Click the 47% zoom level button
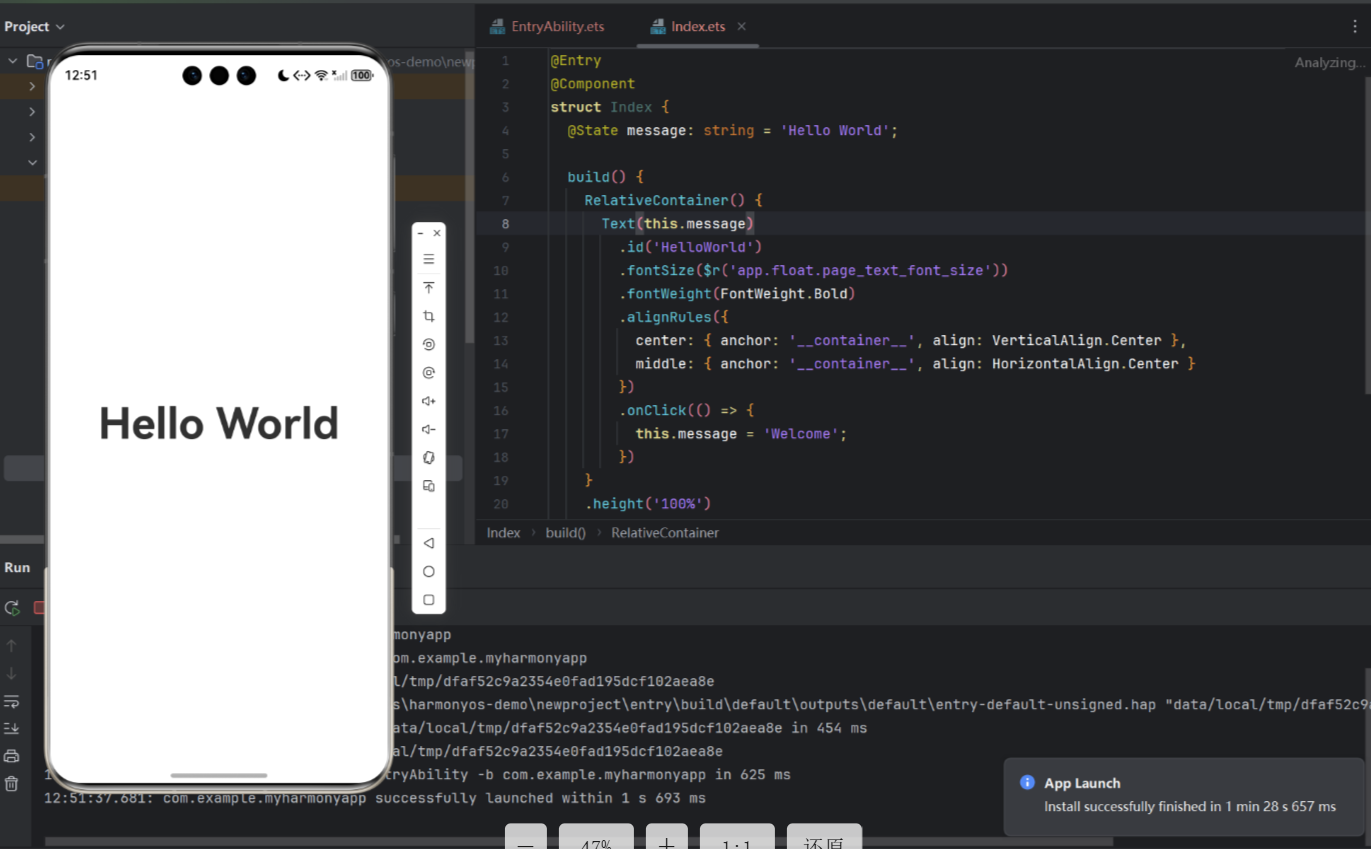The image size is (1371, 849). pos(596,838)
